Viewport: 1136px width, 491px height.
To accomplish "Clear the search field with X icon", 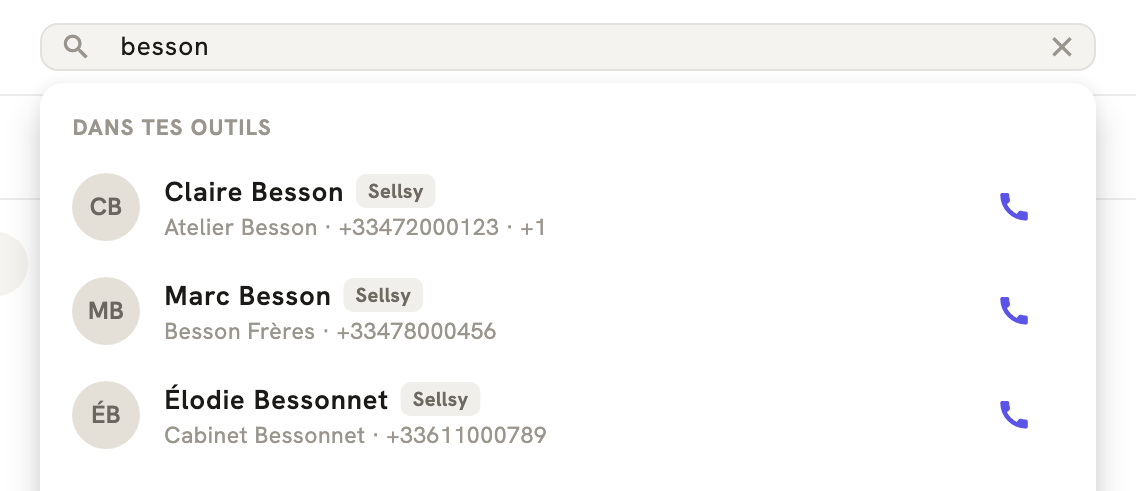I will [x=1061, y=47].
